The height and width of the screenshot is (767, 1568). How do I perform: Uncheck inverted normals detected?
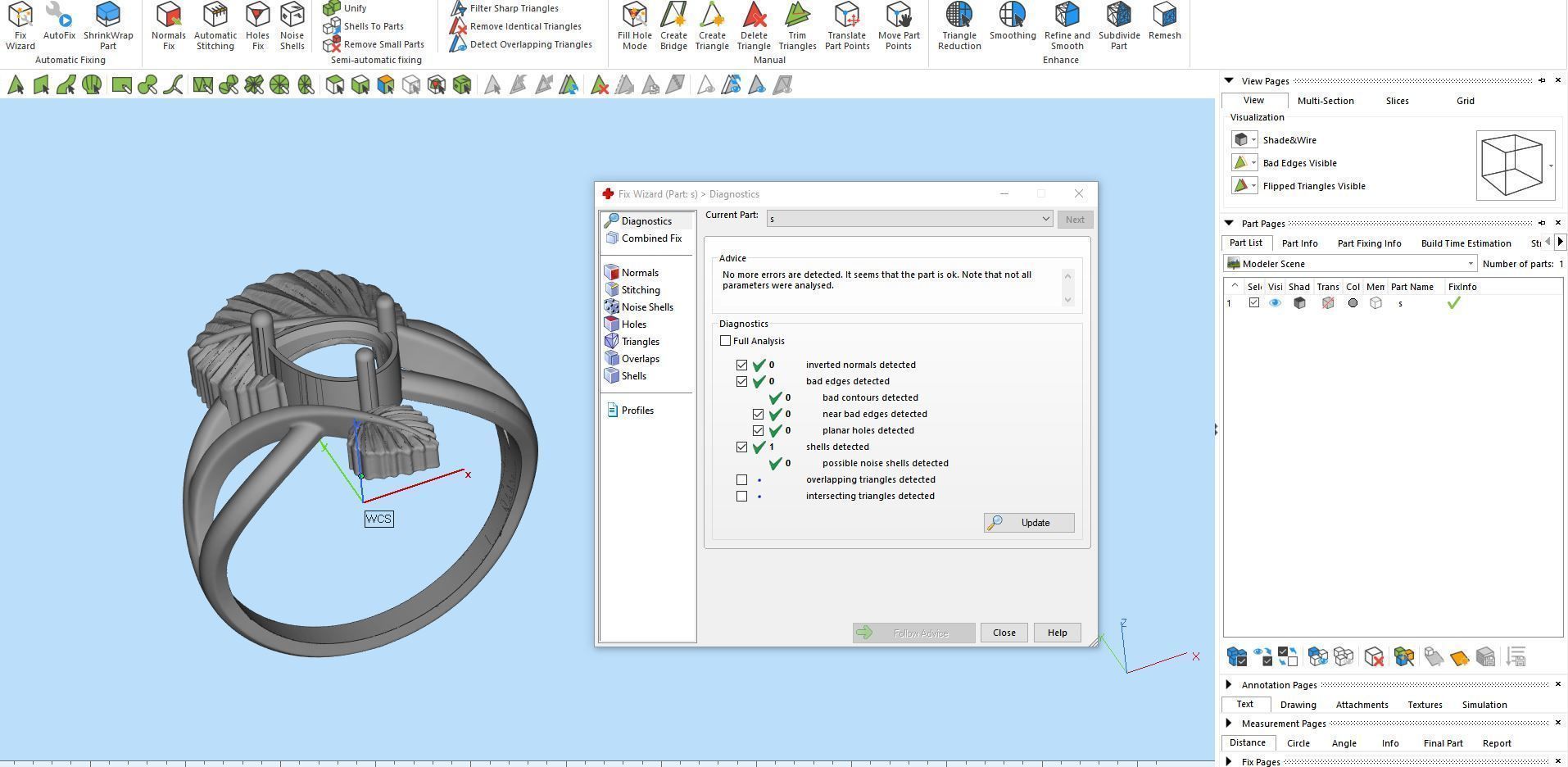pos(742,365)
